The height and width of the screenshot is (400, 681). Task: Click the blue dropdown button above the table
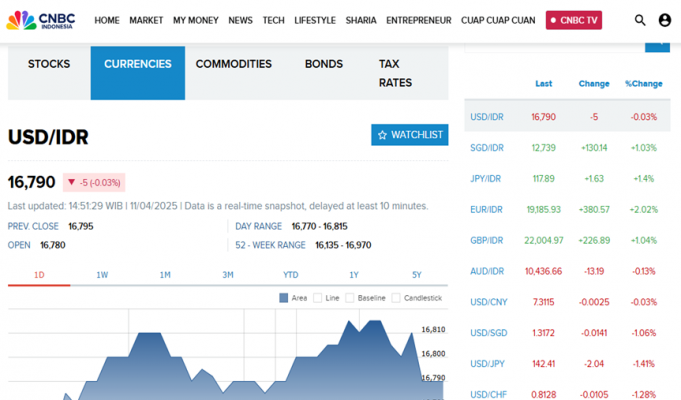(x=657, y=44)
